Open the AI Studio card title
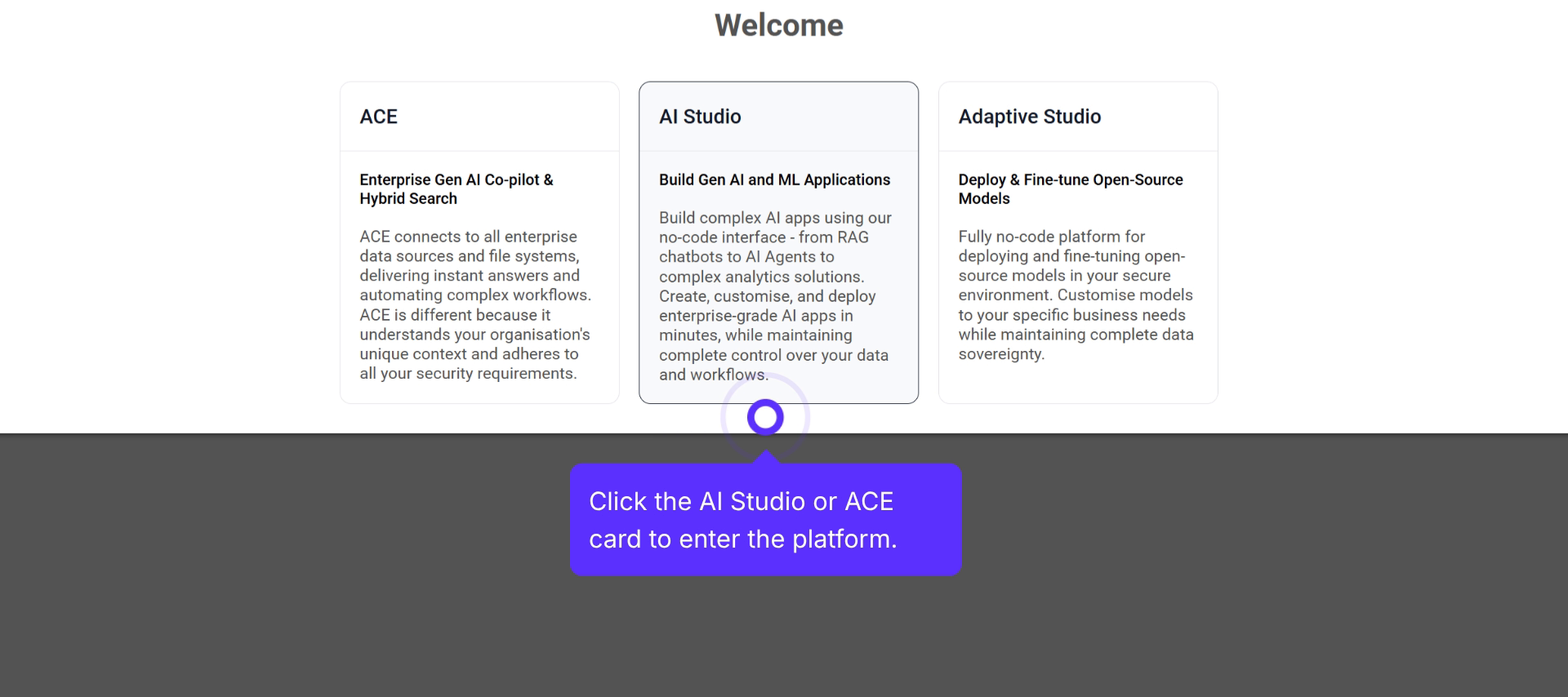The height and width of the screenshot is (697, 1568). (x=700, y=117)
